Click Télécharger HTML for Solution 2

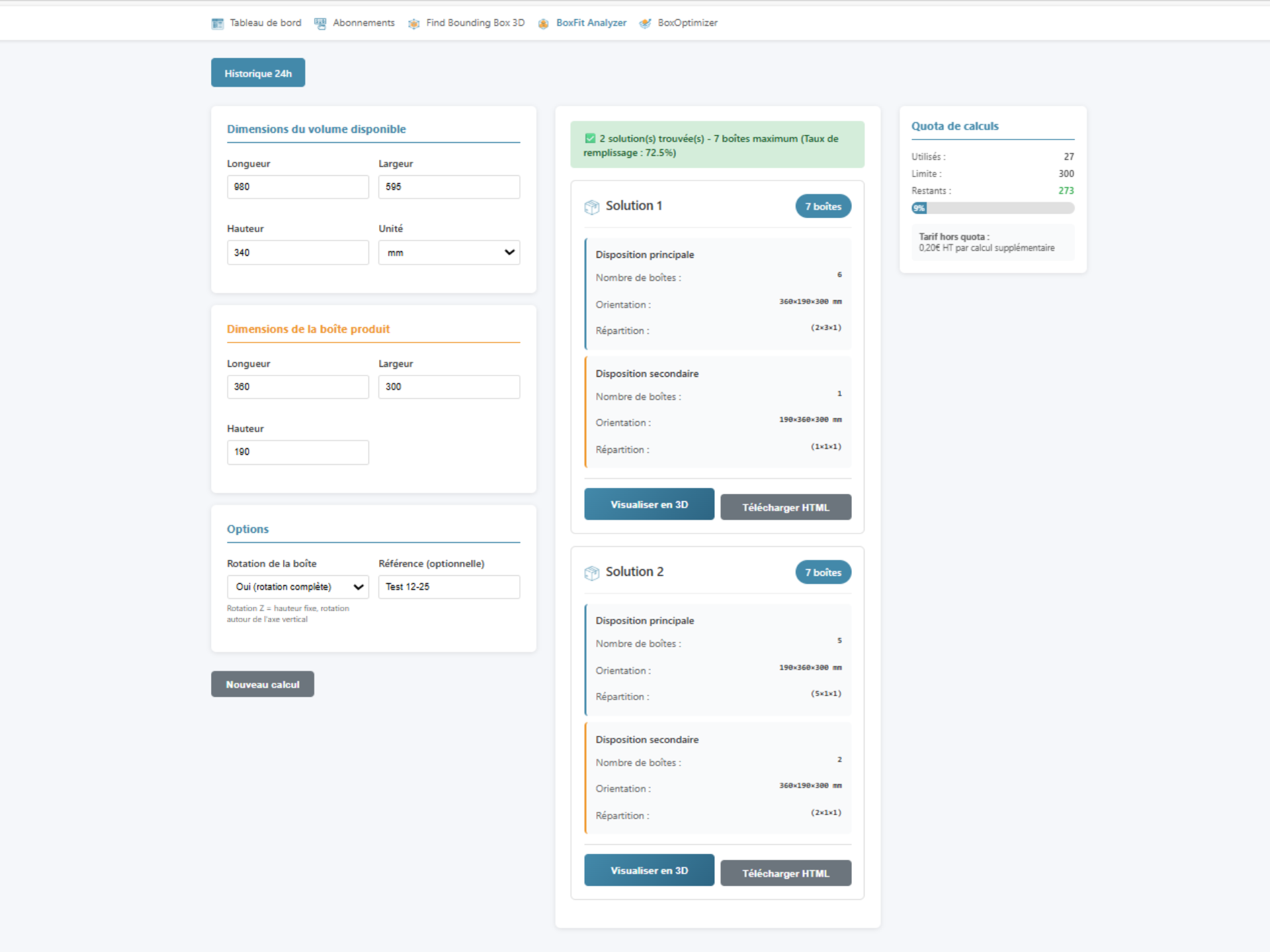tap(786, 873)
